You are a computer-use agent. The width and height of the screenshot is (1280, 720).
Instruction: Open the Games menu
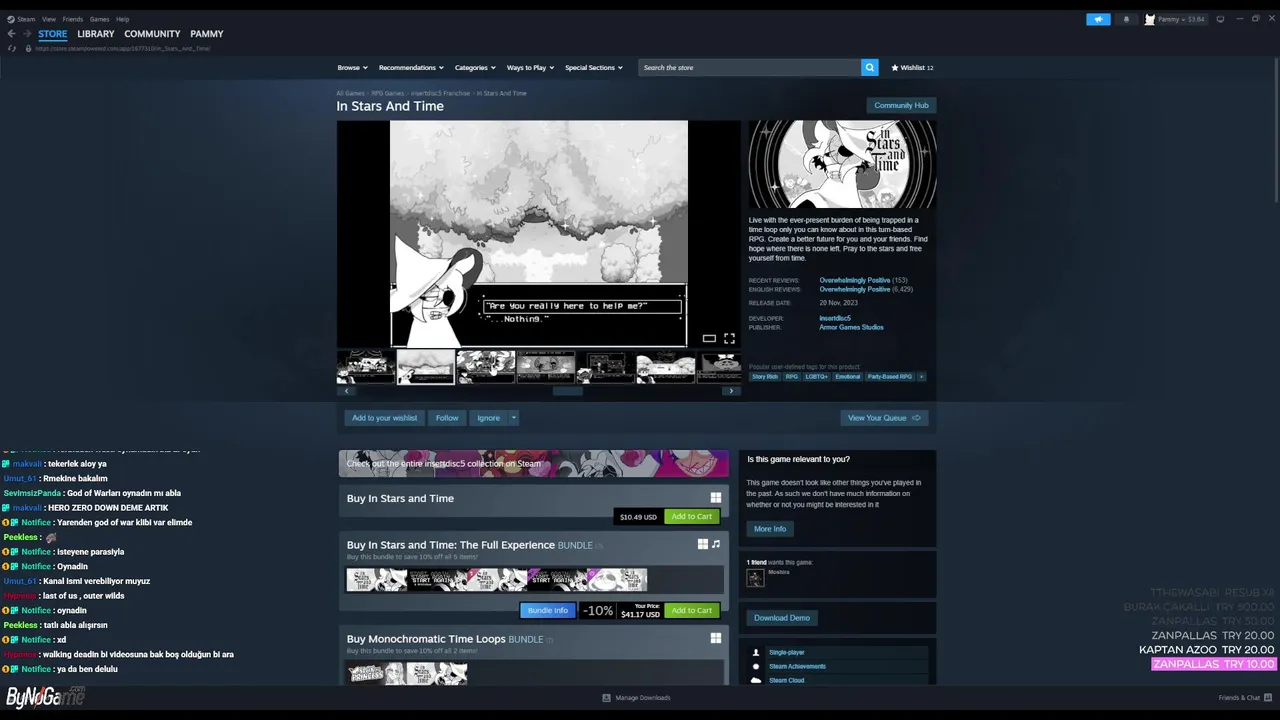tap(99, 19)
